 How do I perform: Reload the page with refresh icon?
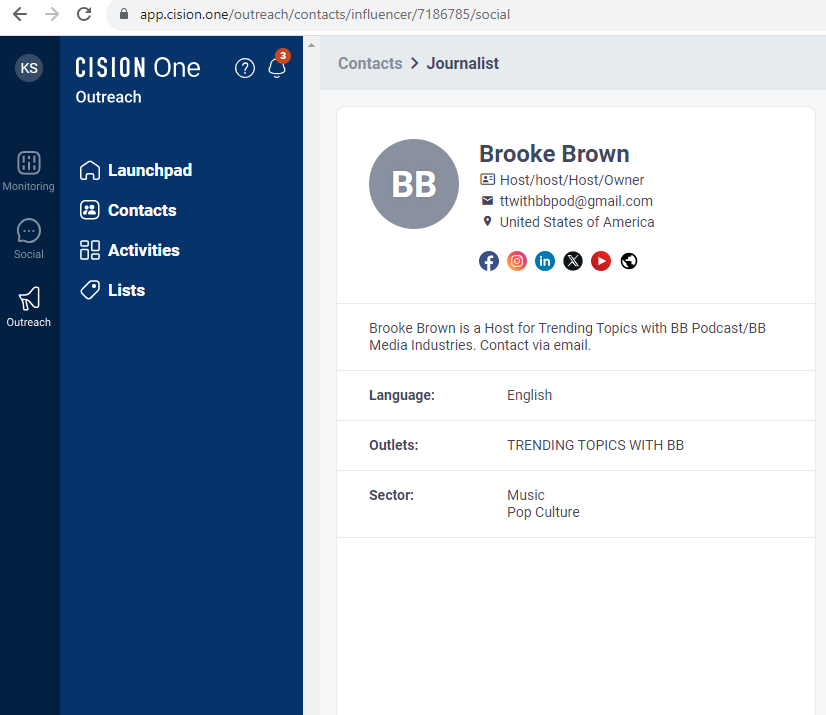point(84,14)
